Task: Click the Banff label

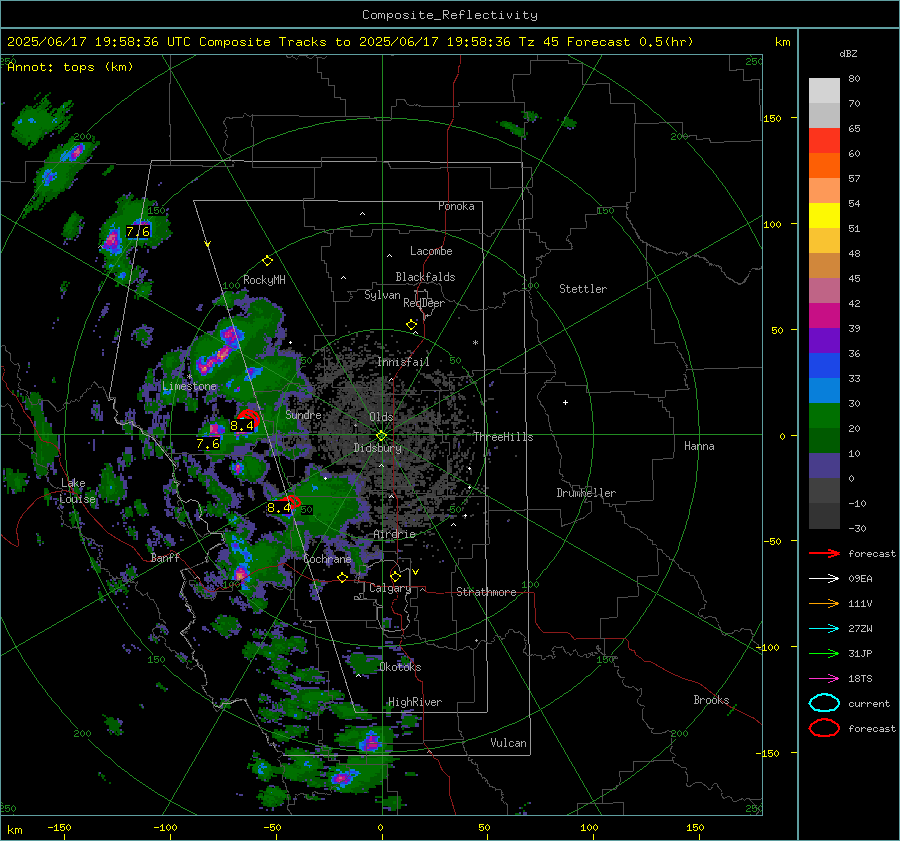Action: 165,558
